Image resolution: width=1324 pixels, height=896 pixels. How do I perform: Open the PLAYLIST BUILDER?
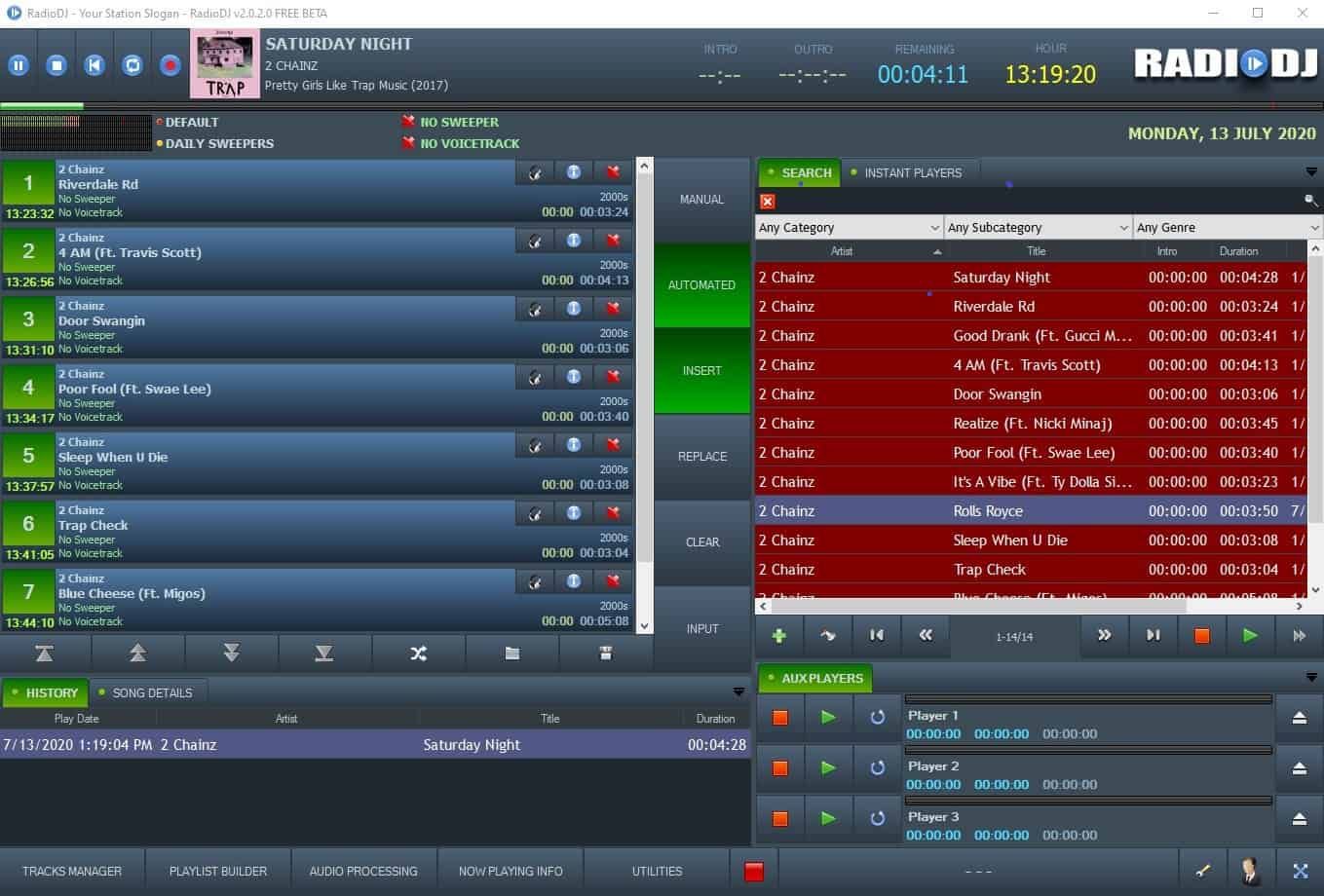tap(217, 871)
